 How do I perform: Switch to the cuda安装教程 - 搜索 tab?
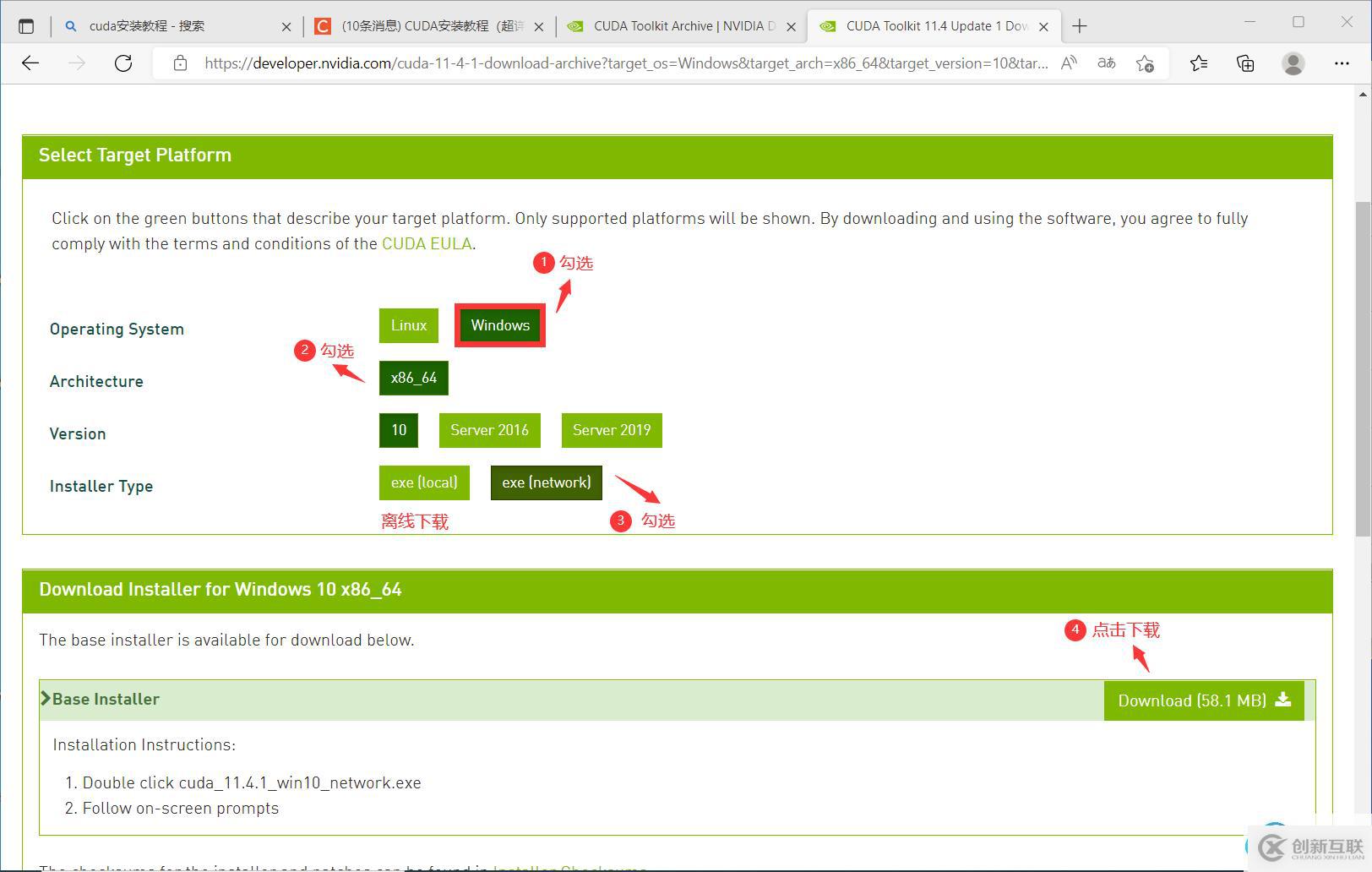coord(176,26)
